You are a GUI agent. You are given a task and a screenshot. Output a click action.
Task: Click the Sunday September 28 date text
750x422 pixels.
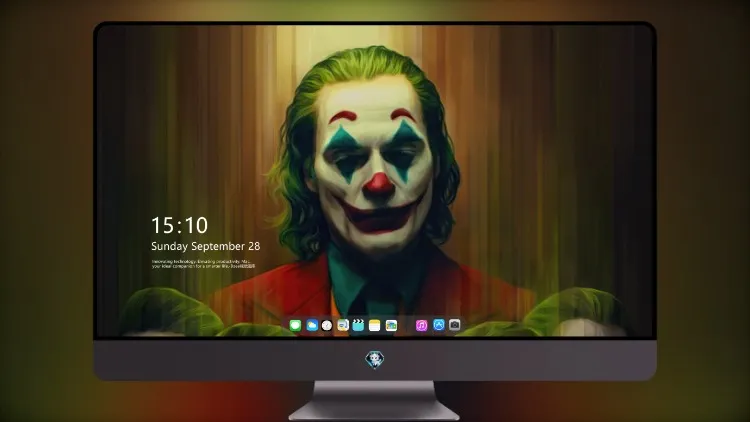[x=206, y=246]
